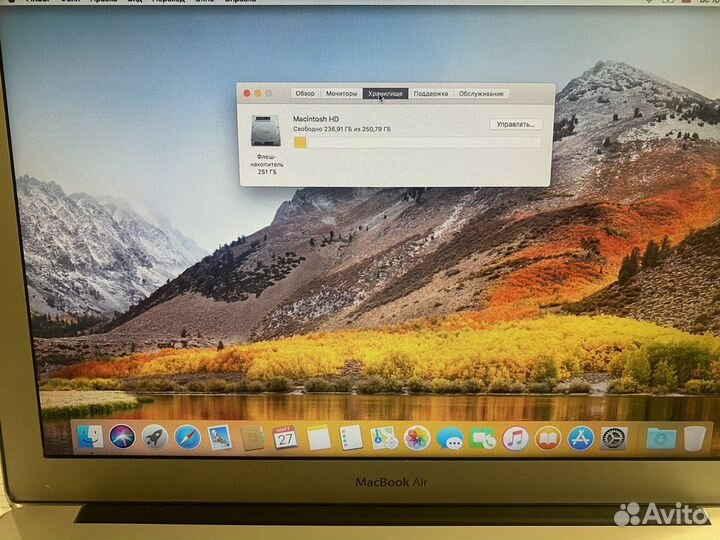Open iBooks orange book icon
The height and width of the screenshot is (540, 720).
(547, 439)
